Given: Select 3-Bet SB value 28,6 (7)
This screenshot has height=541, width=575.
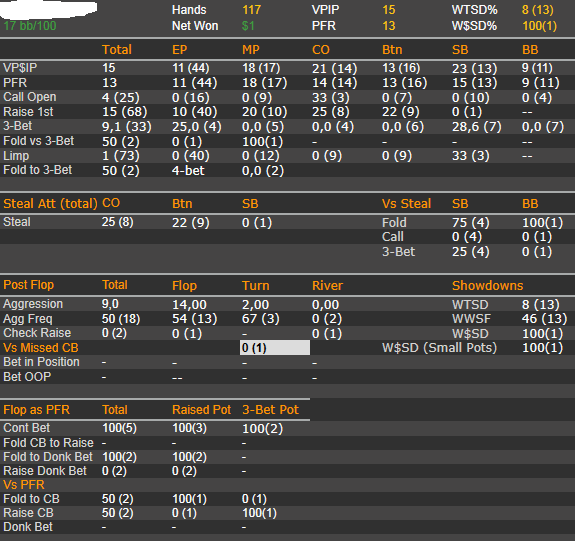Looking at the screenshot, I should coord(476,127).
